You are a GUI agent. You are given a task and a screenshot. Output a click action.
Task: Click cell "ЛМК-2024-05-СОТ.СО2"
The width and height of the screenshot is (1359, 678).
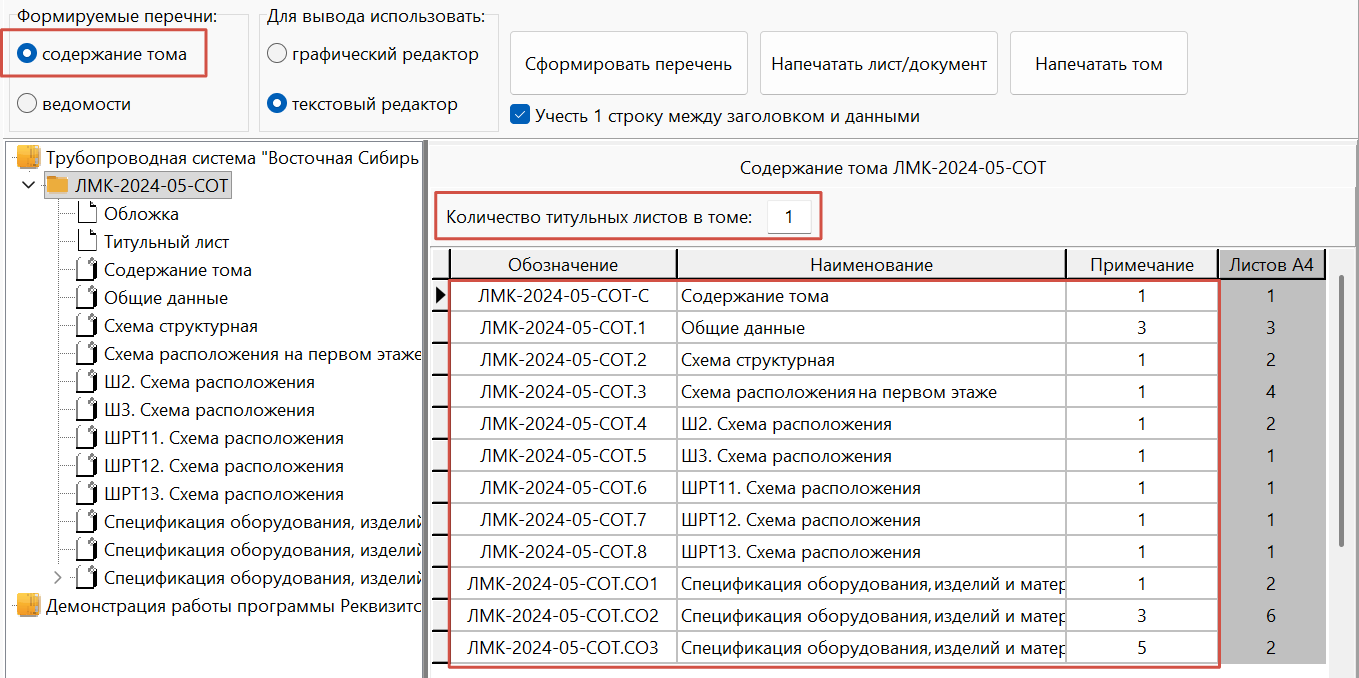563,616
